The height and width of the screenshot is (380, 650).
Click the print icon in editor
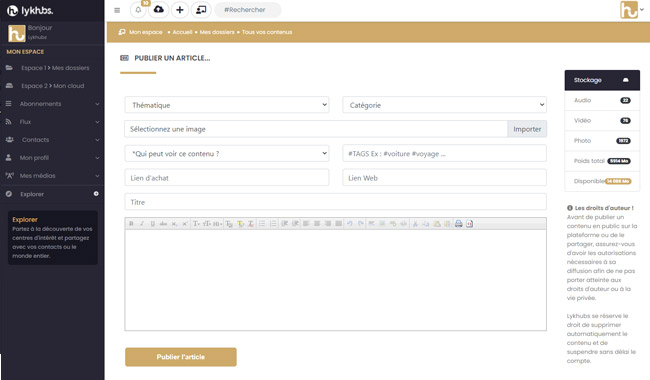(x=458, y=224)
